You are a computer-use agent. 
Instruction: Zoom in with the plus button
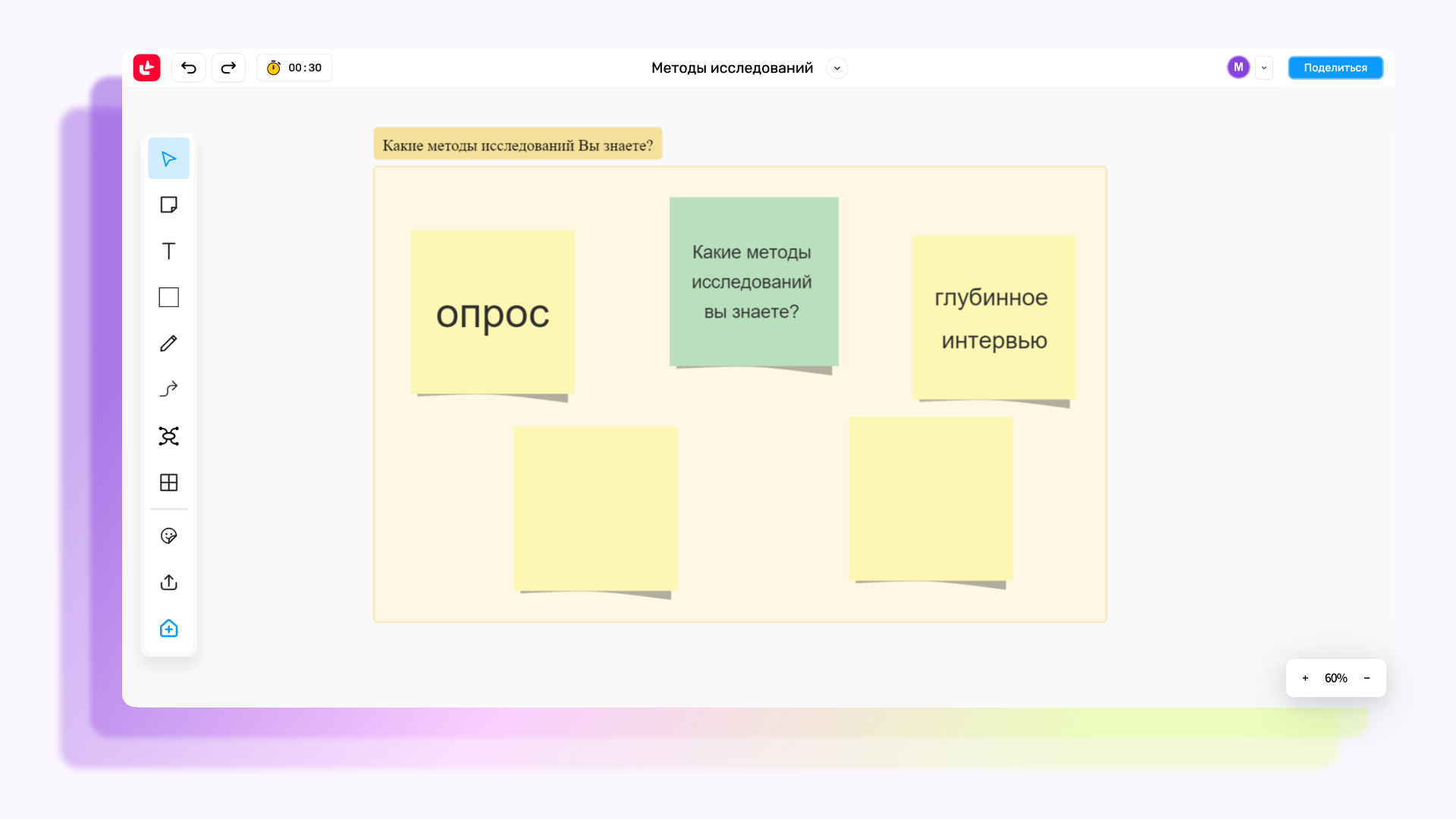[x=1305, y=679]
